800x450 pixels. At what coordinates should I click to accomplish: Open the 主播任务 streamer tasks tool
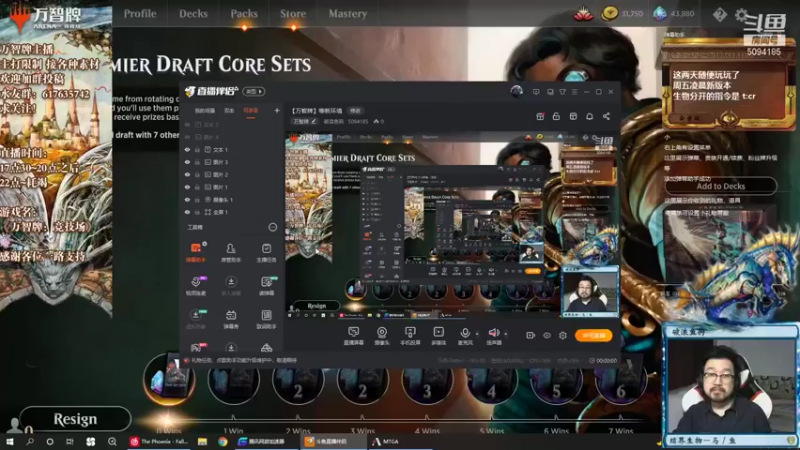pyautogui.click(x=266, y=252)
